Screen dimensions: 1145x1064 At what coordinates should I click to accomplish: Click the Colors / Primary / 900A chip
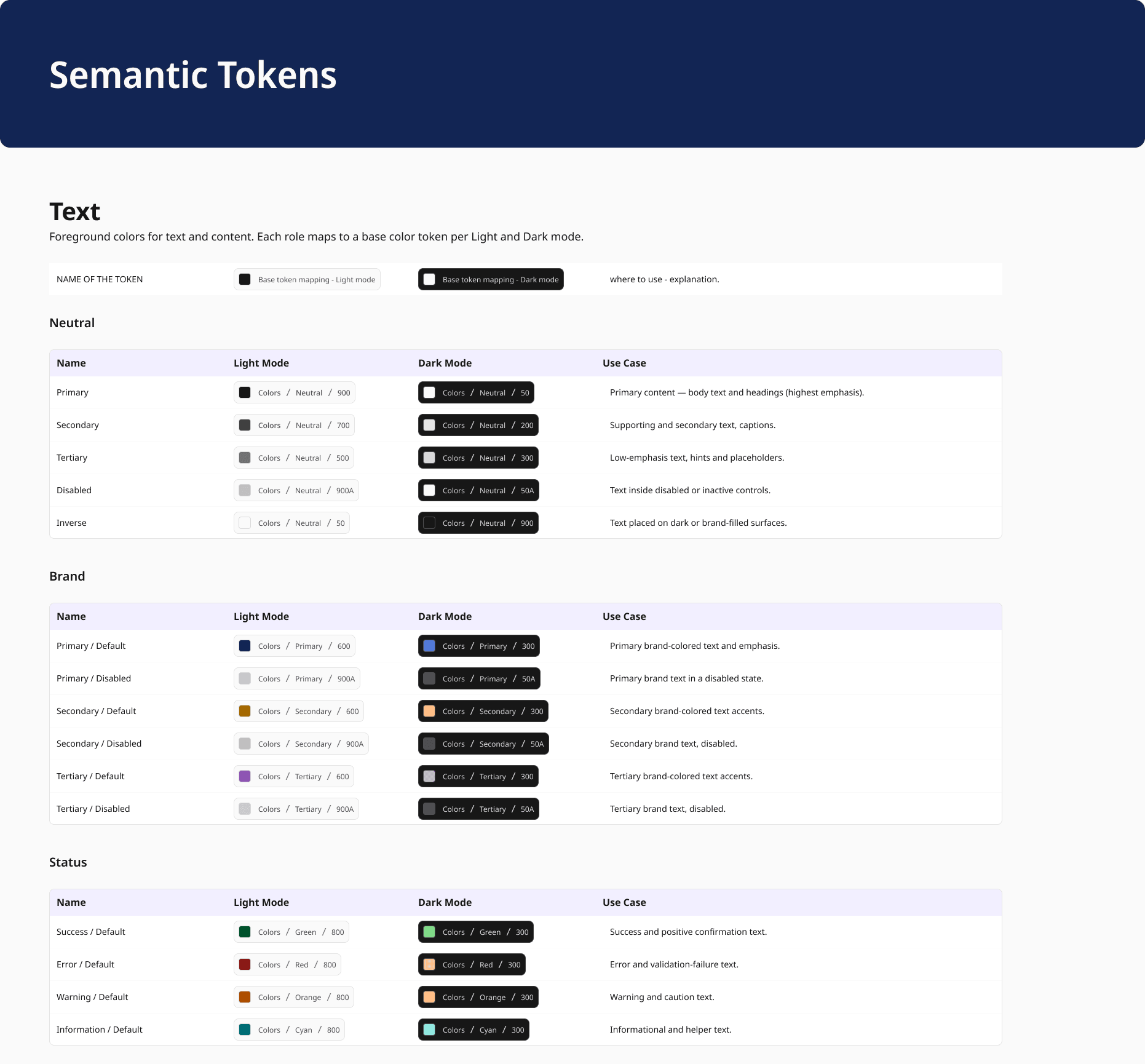tap(297, 678)
